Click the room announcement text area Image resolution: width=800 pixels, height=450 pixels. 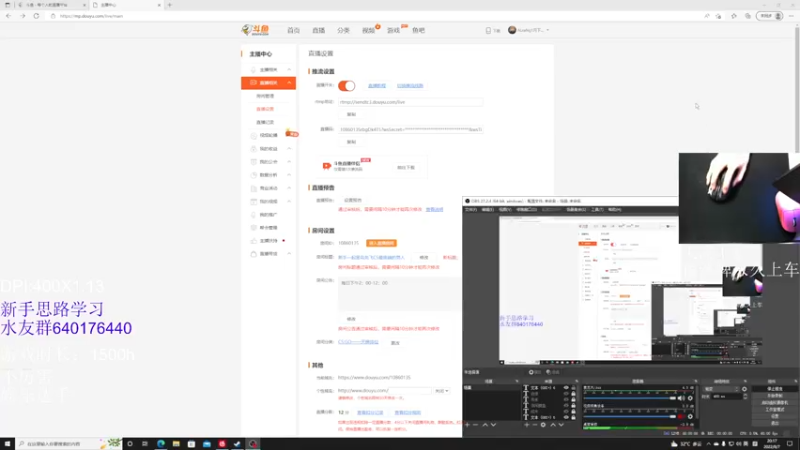(x=399, y=294)
